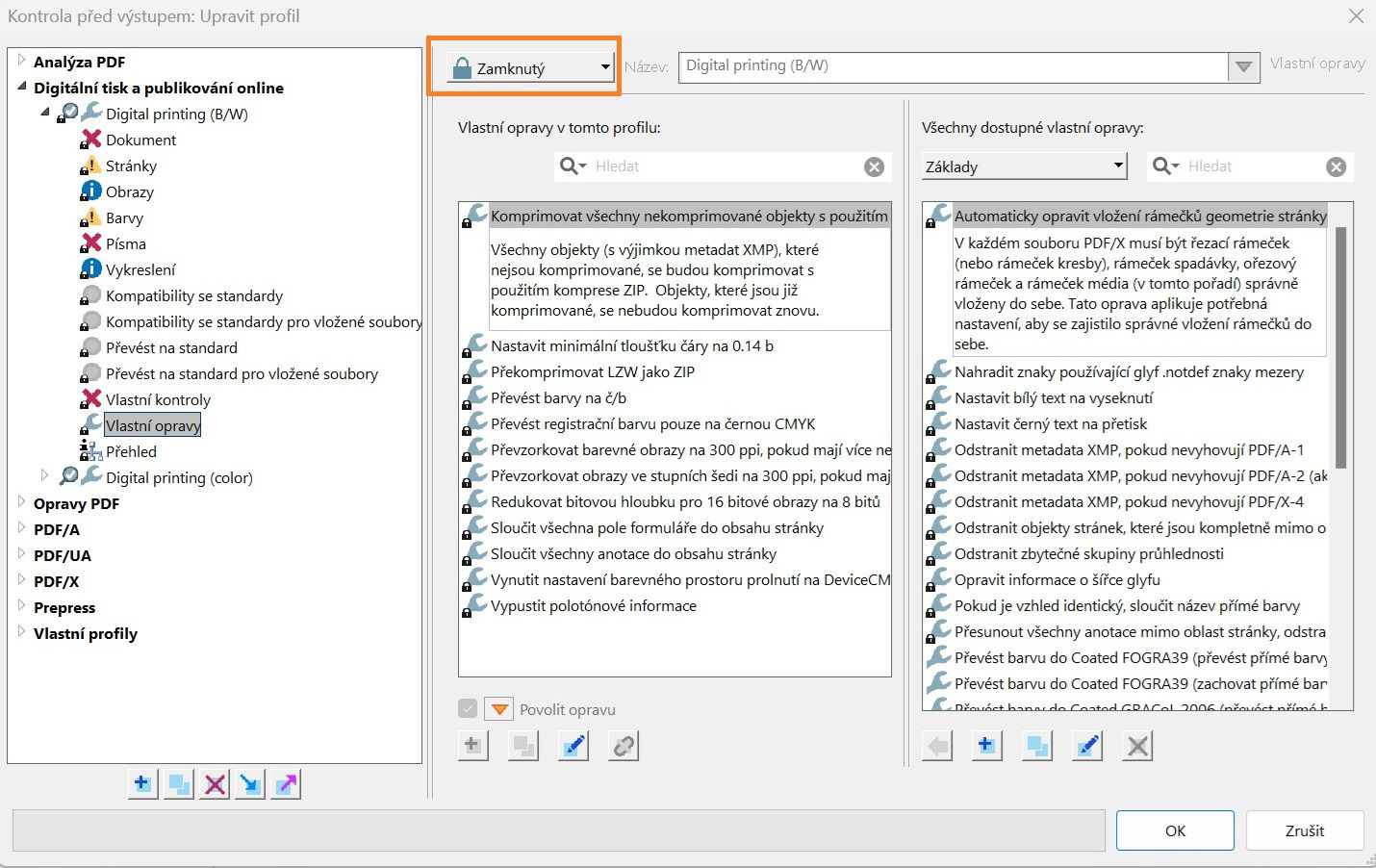Add a new profile with the plus icon under the profile tree
The width and height of the screenshot is (1376, 868).
click(x=142, y=784)
